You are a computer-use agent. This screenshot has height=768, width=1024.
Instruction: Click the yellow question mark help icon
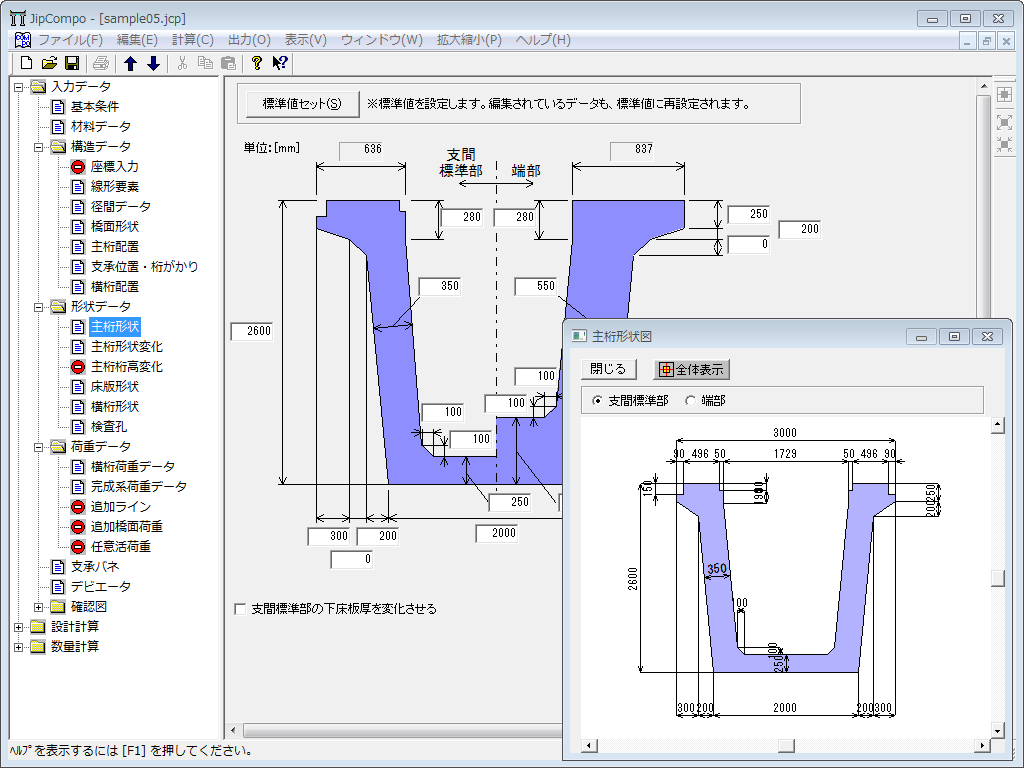pyautogui.click(x=256, y=63)
